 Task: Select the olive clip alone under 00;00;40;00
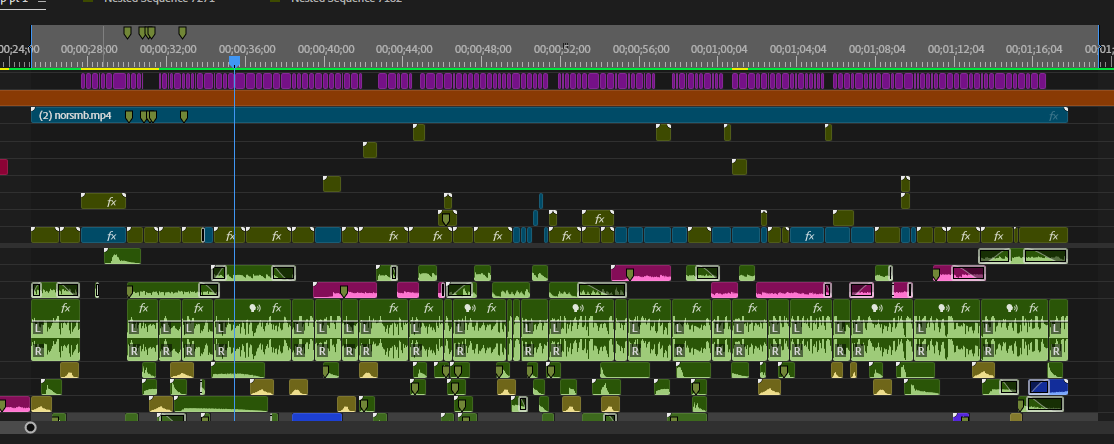[332, 184]
